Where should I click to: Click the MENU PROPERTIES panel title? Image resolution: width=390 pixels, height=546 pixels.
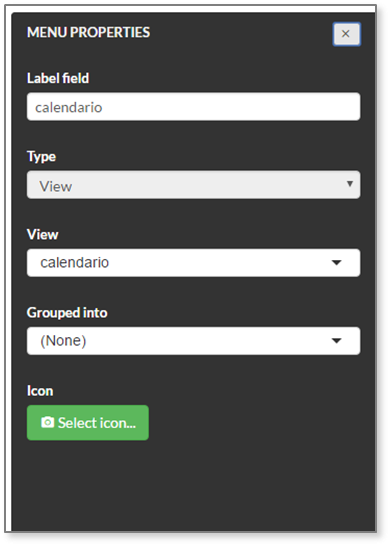88,32
